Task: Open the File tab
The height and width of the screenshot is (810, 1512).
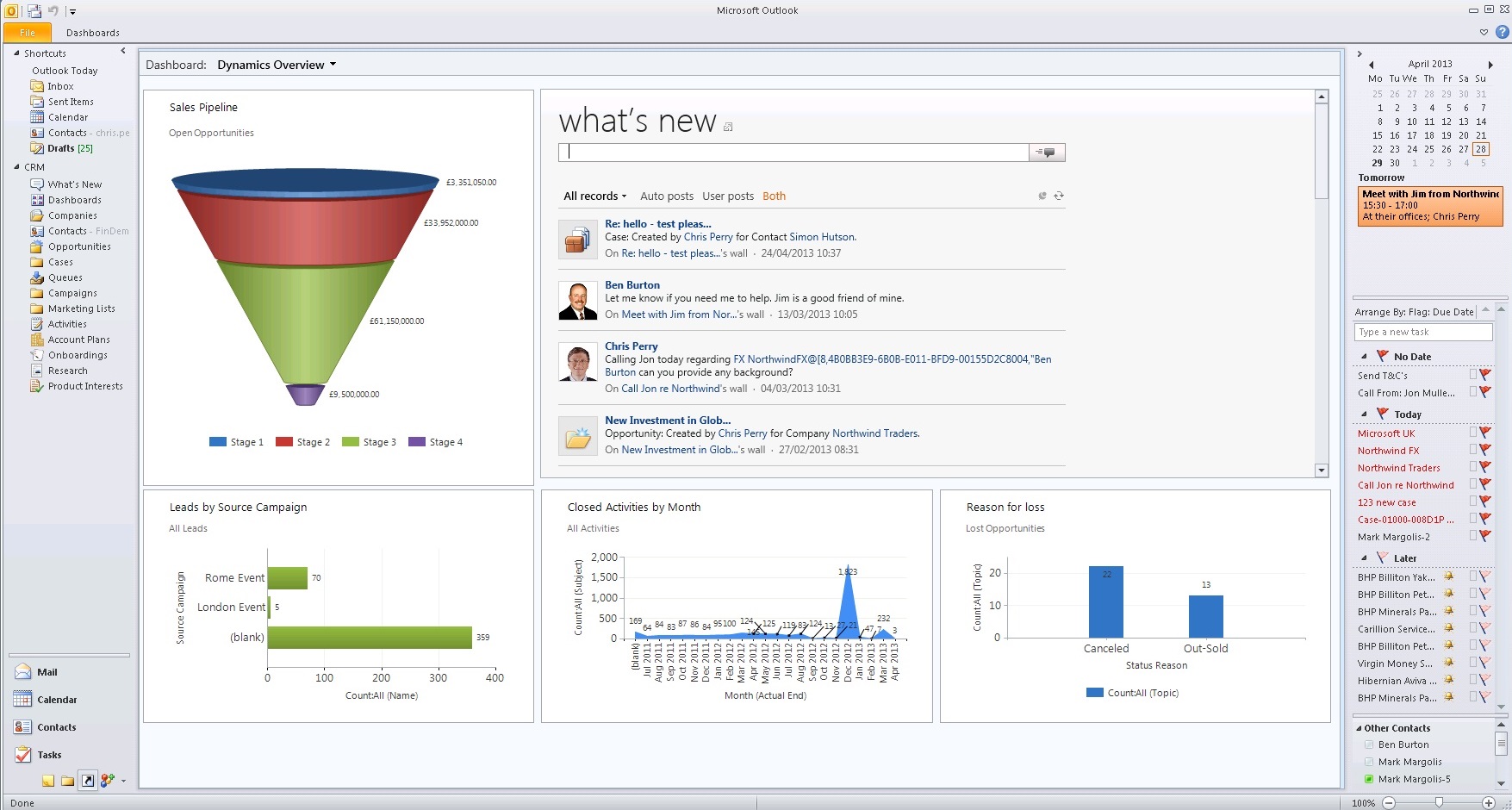Action: tap(28, 33)
